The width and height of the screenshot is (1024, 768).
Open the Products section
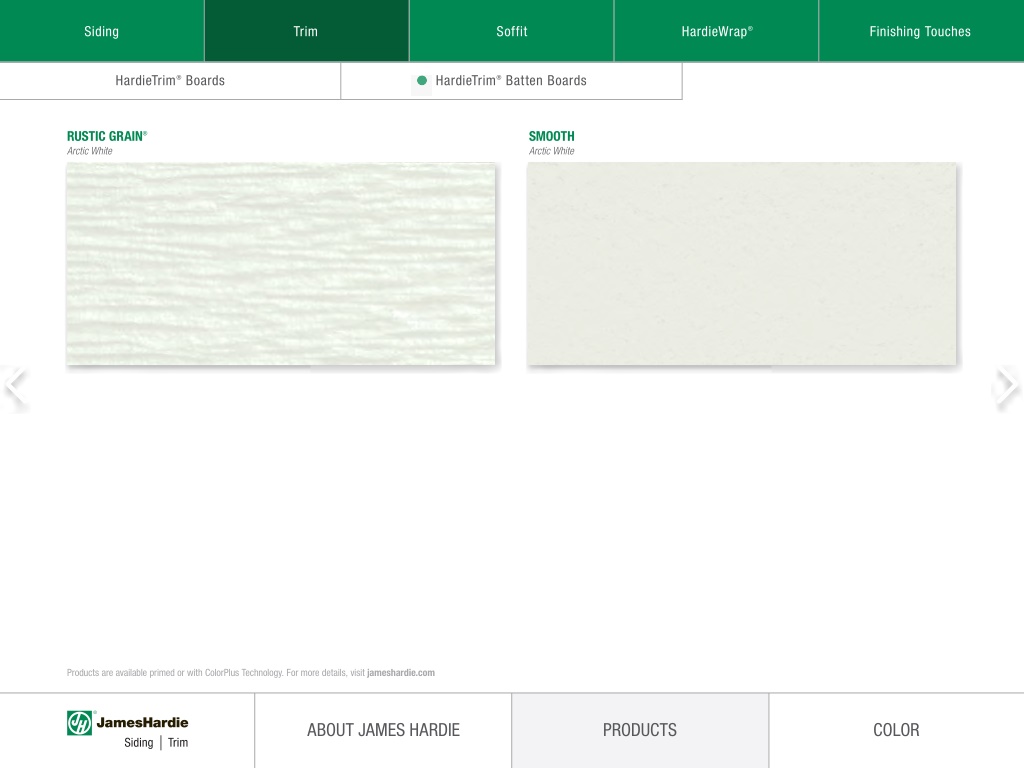(x=640, y=730)
